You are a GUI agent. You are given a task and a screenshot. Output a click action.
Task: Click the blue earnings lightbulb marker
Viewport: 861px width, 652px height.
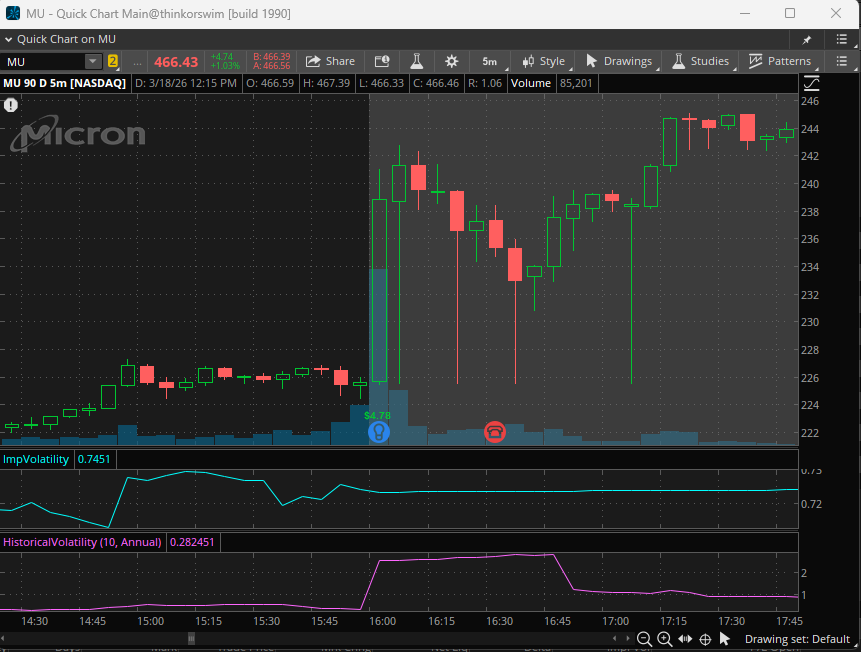pos(378,432)
